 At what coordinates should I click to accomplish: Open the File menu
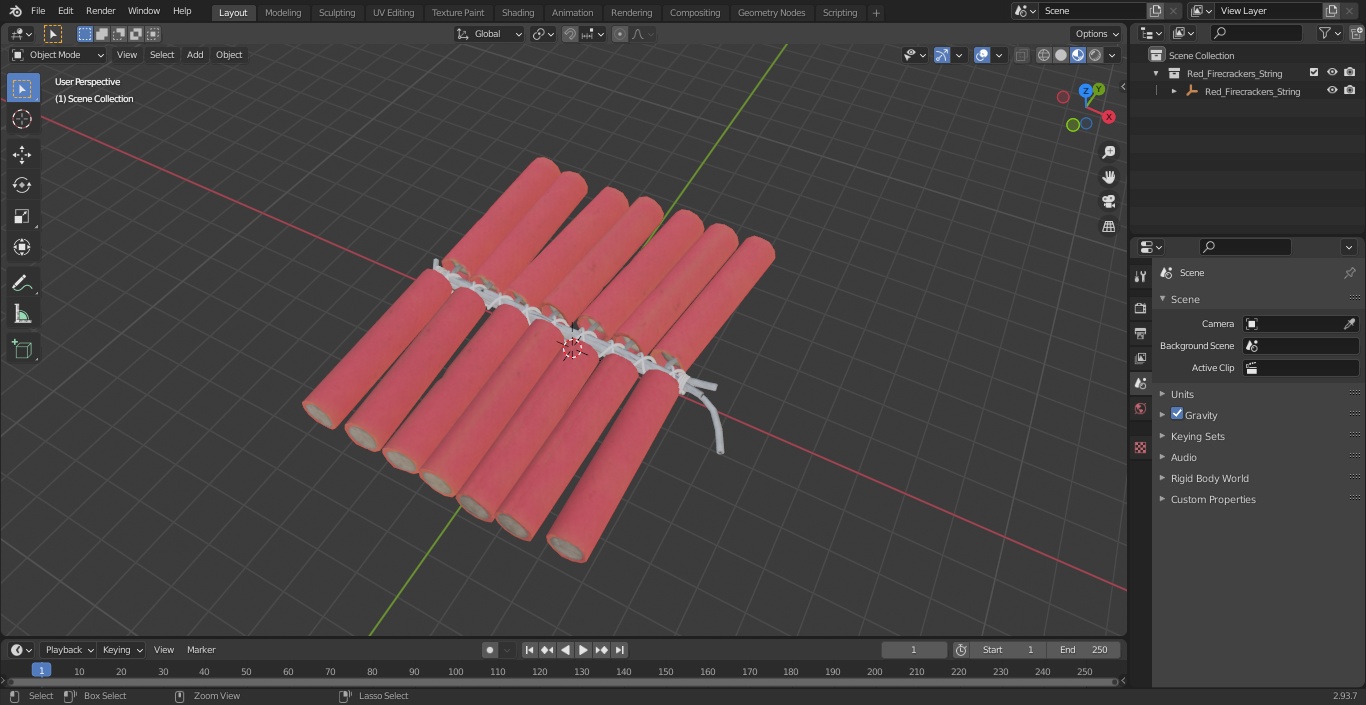coord(38,11)
